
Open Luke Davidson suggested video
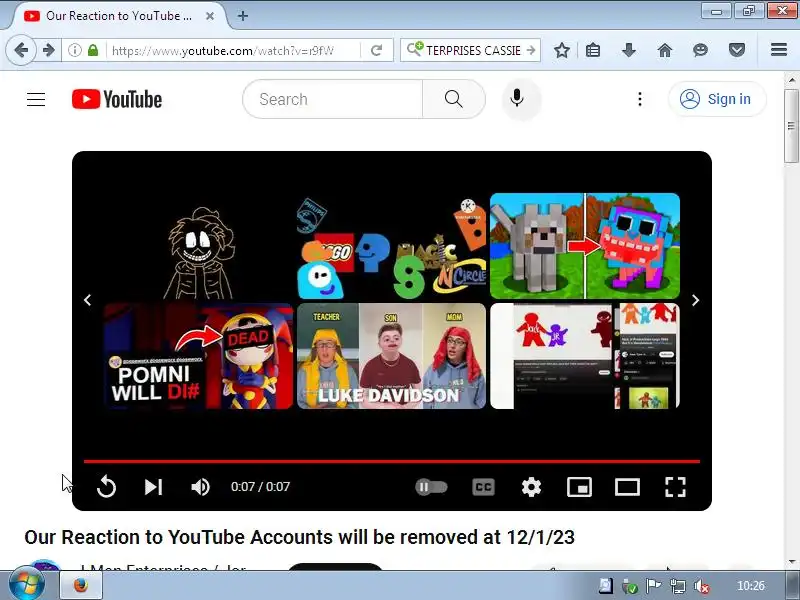391,356
